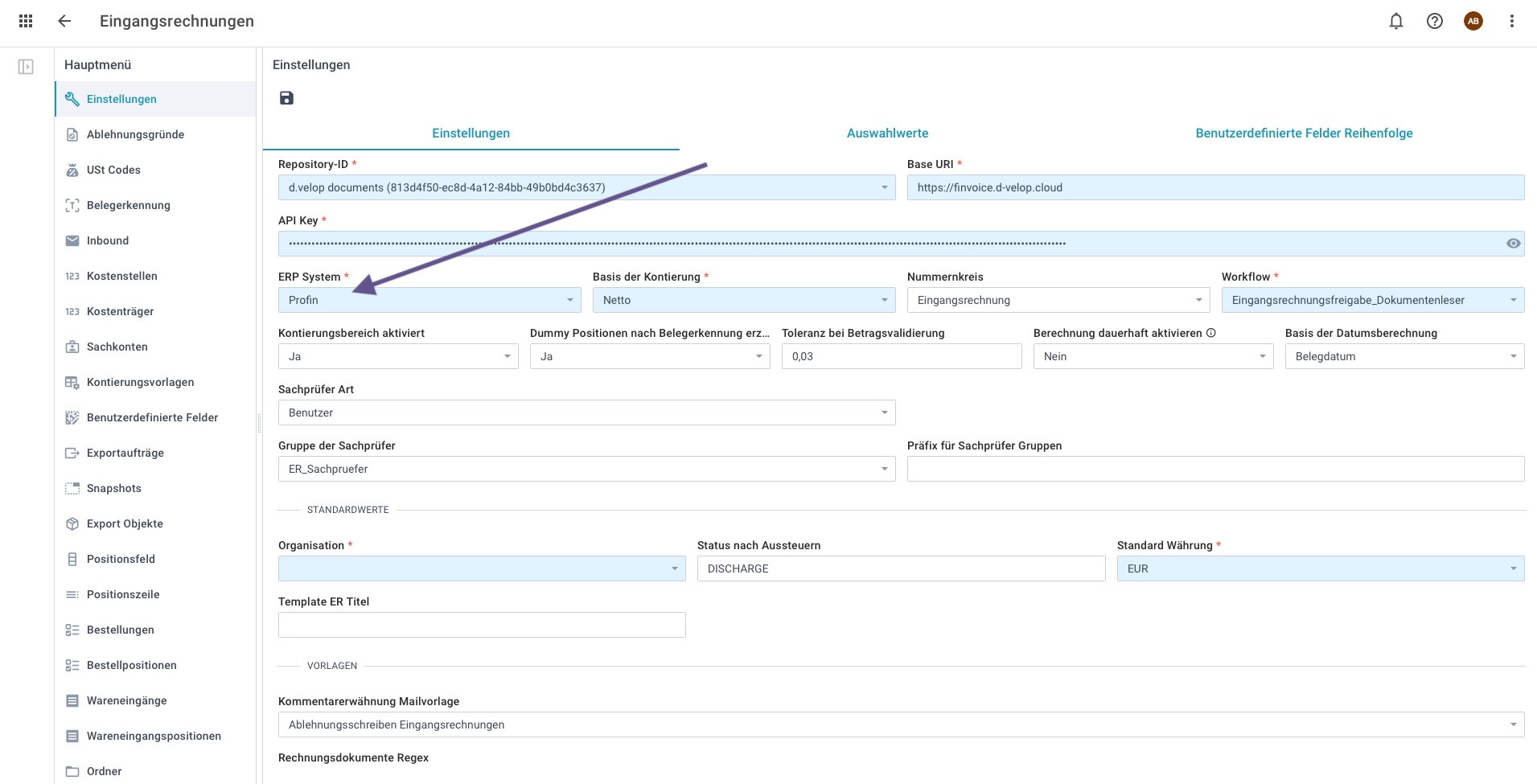Screen dimensions: 1537x784
Task: Click info icon next to Berechnung dauerhaft aktivieren
Action: tap(1210, 333)
